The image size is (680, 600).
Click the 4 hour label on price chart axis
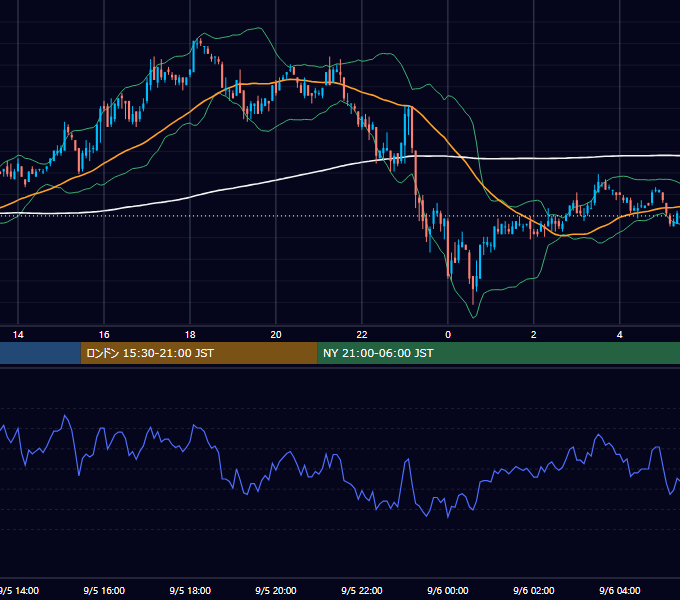[620, 335]
